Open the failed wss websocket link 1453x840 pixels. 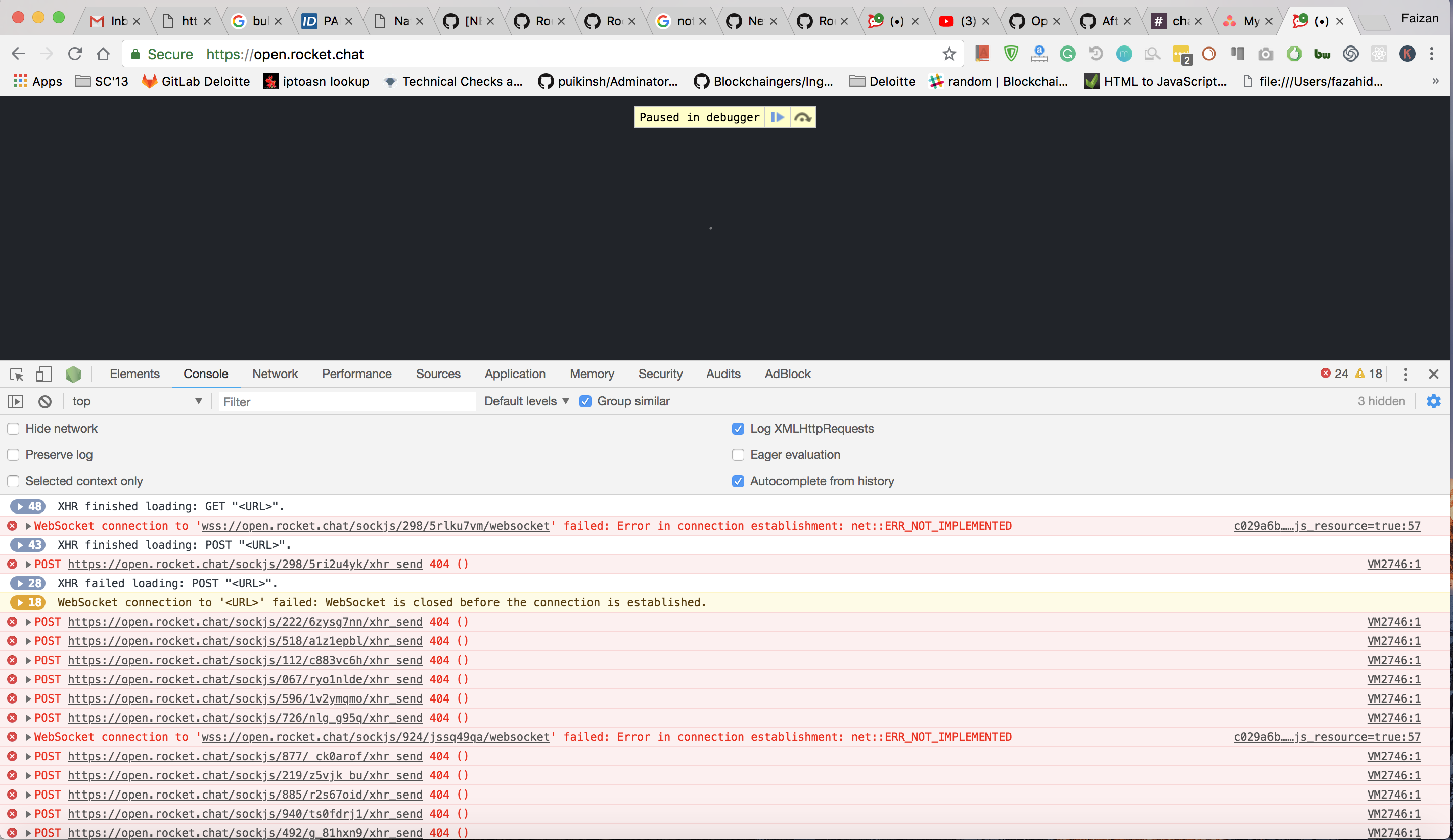[374, 526]
